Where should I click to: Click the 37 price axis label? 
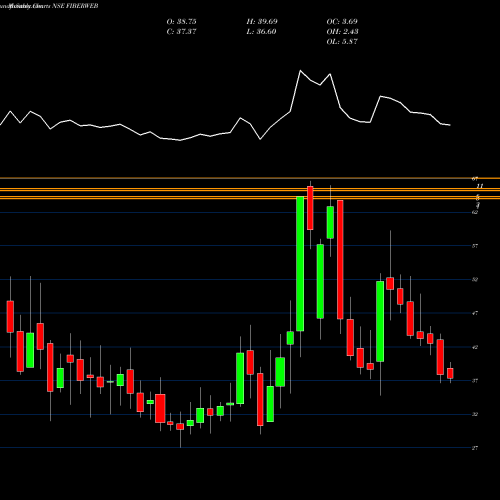pyautogui.click(x=475, y=381)
